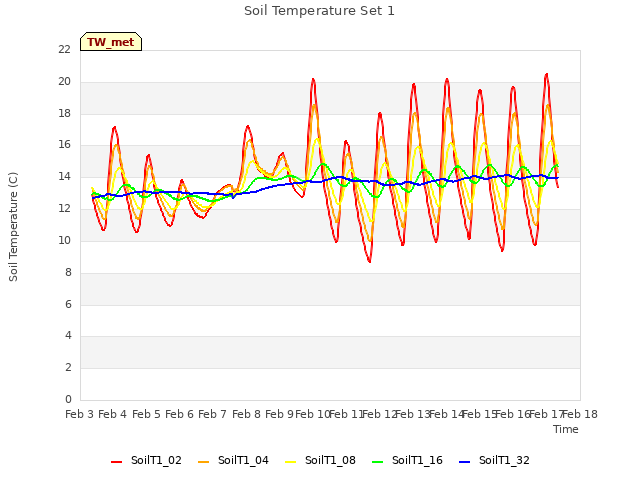Click the Feb 10 x-axis tick label
640x480 pixels.
[313, 414]
